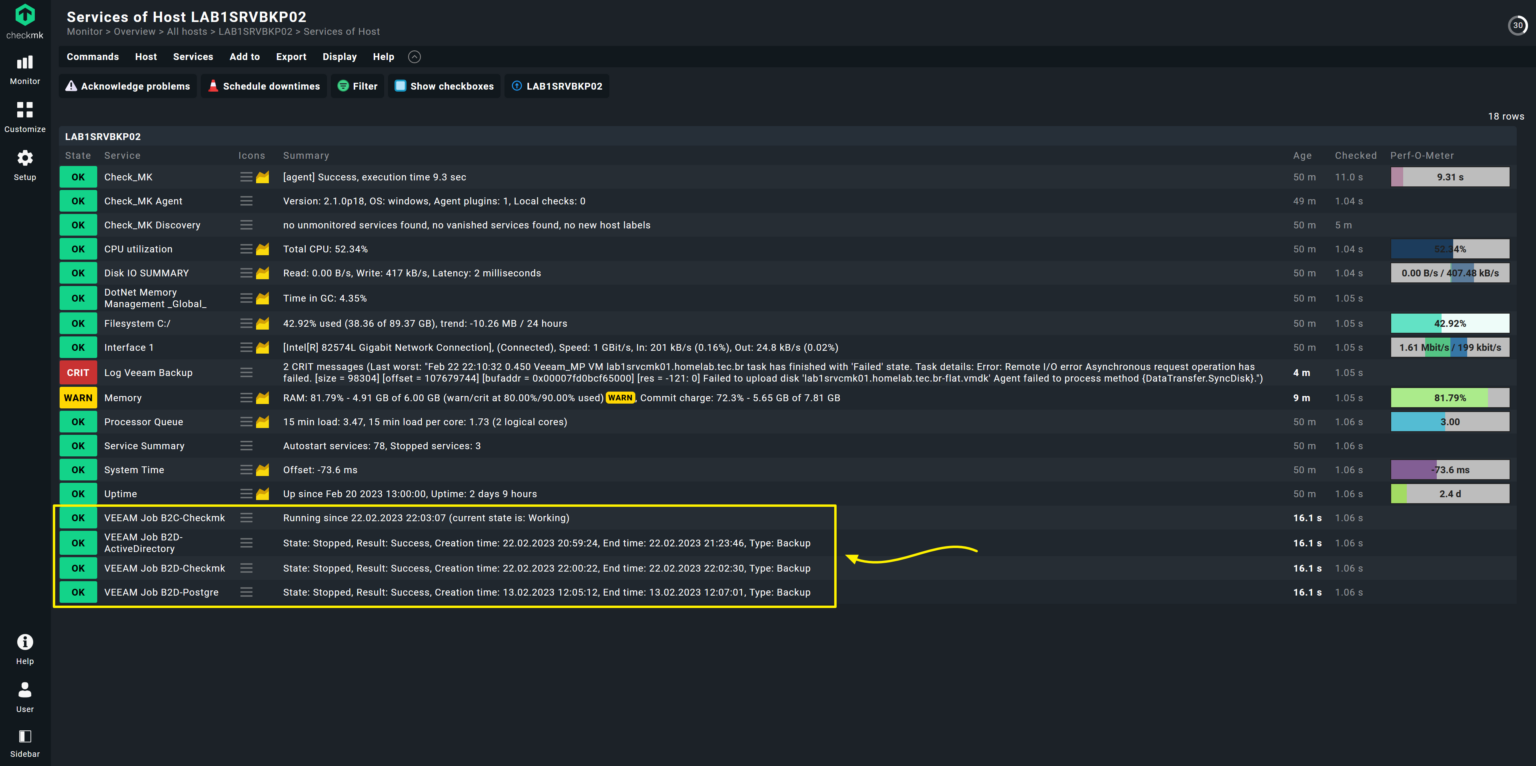The image size is (1536, 766).
Task: Open the User icon in the sidebar
Action: (23, 690)
